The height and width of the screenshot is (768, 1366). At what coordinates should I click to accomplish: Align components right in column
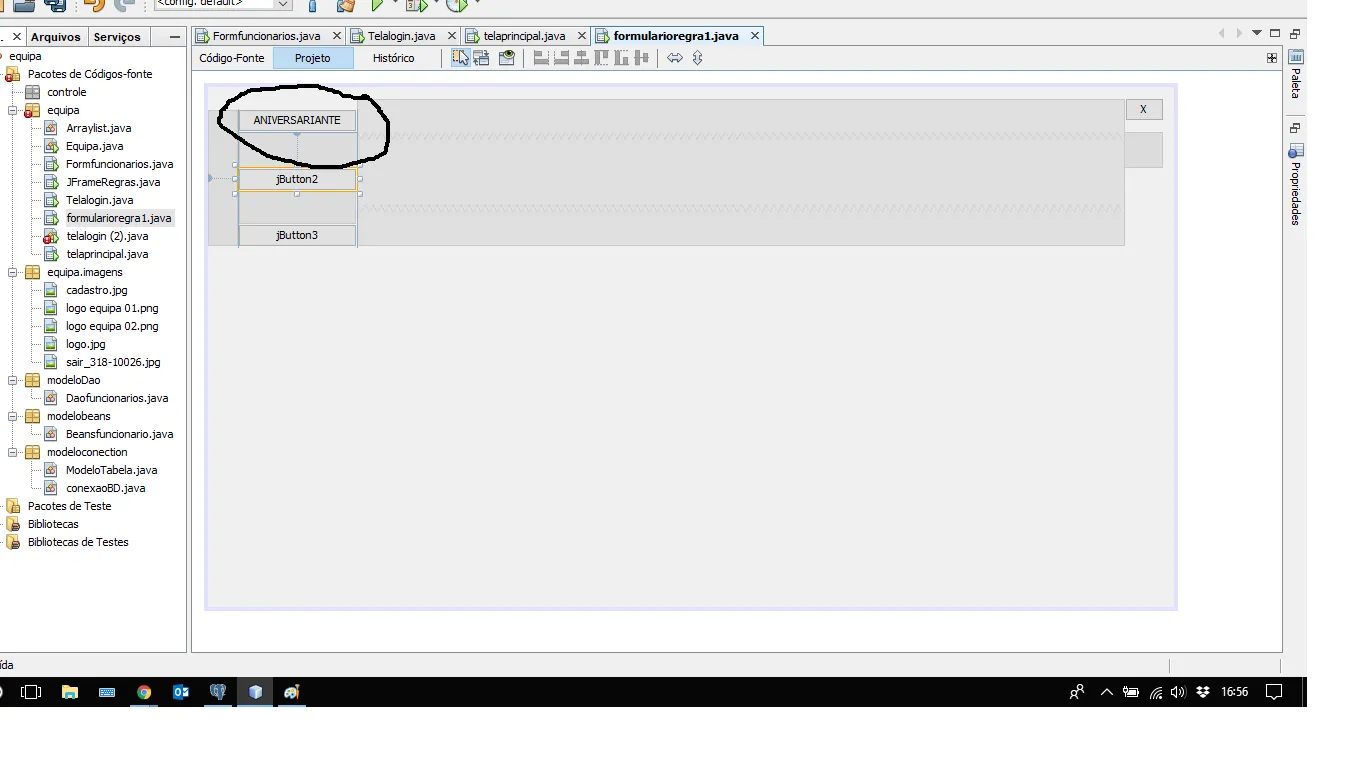[561, 58]
